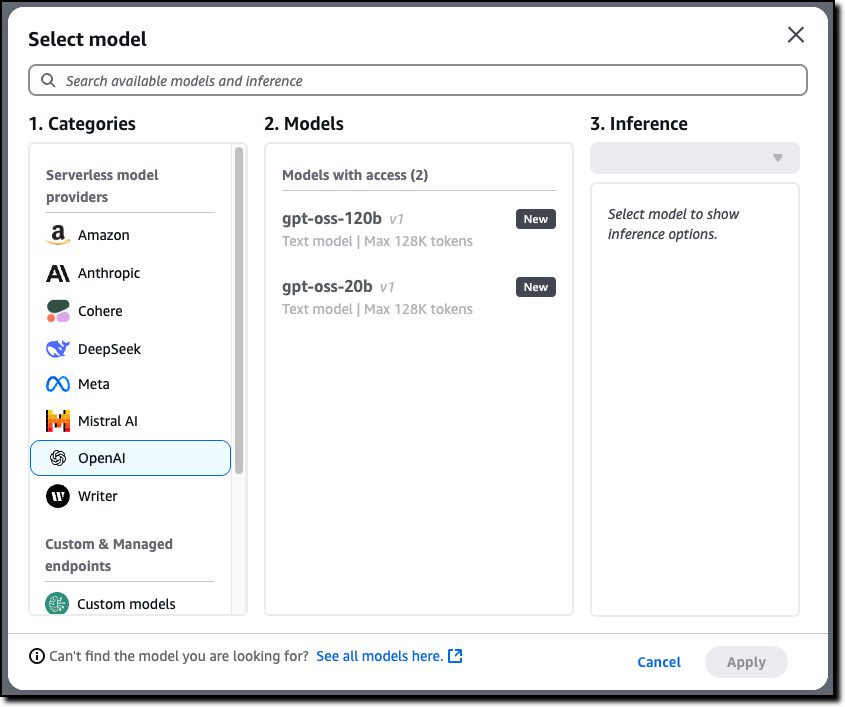
Task: Choose Cohere from the categories list
Action: pos(100,311)
